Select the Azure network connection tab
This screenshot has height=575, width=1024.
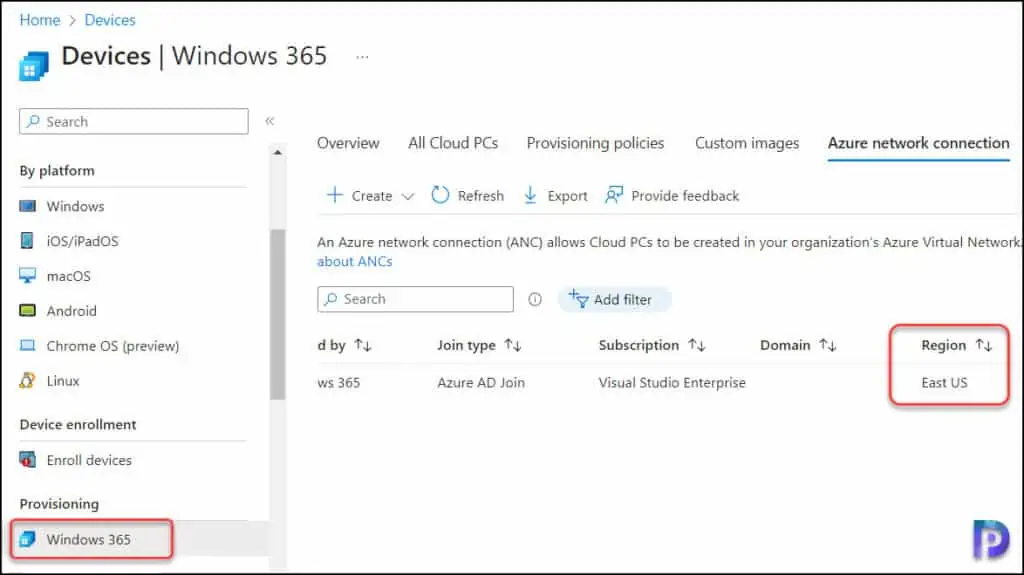(x=919, y=143)
